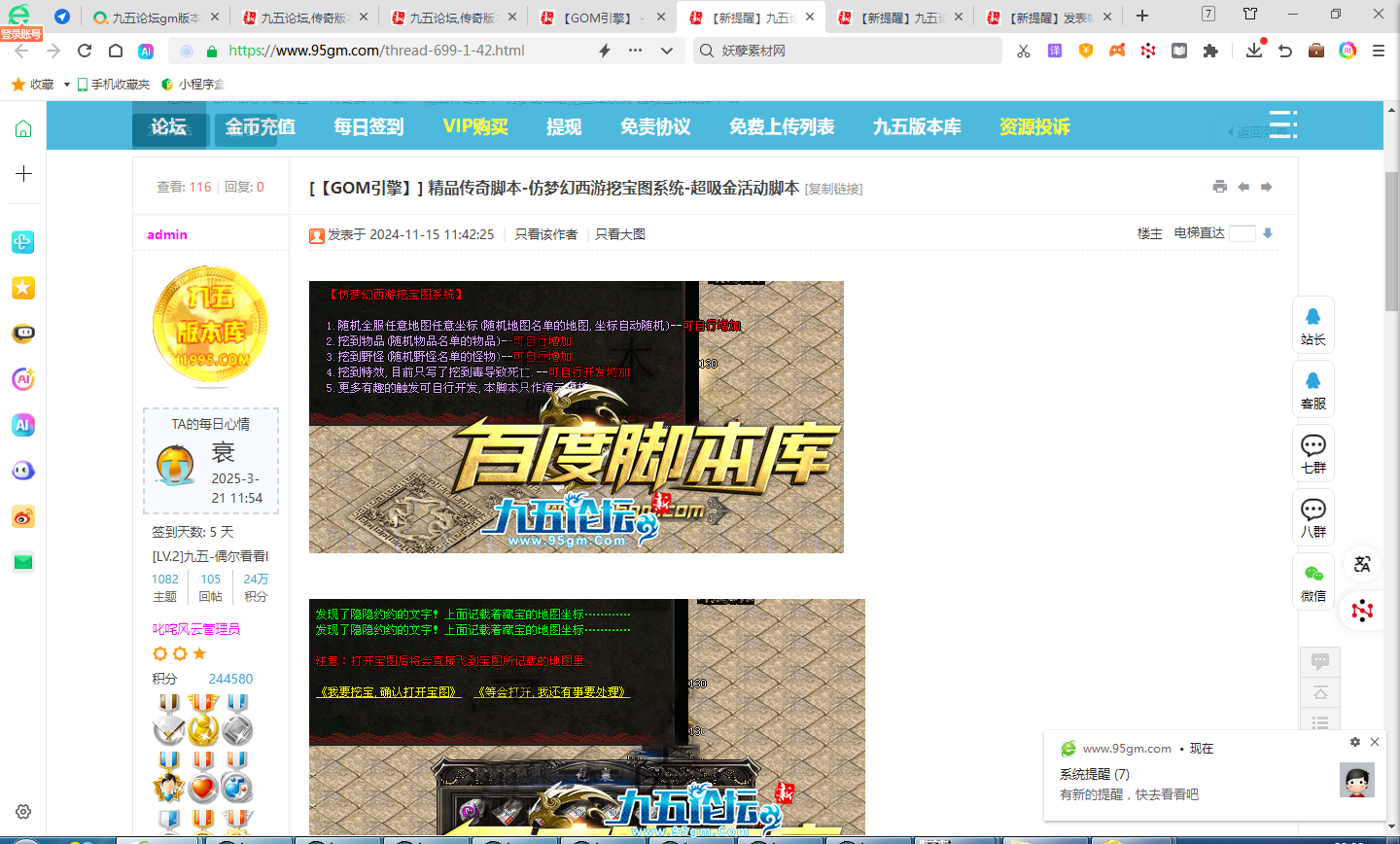The width and height of the screenshot is (1400, 844).
Task: Open sidebar settings gear
Action: (23, 811)
